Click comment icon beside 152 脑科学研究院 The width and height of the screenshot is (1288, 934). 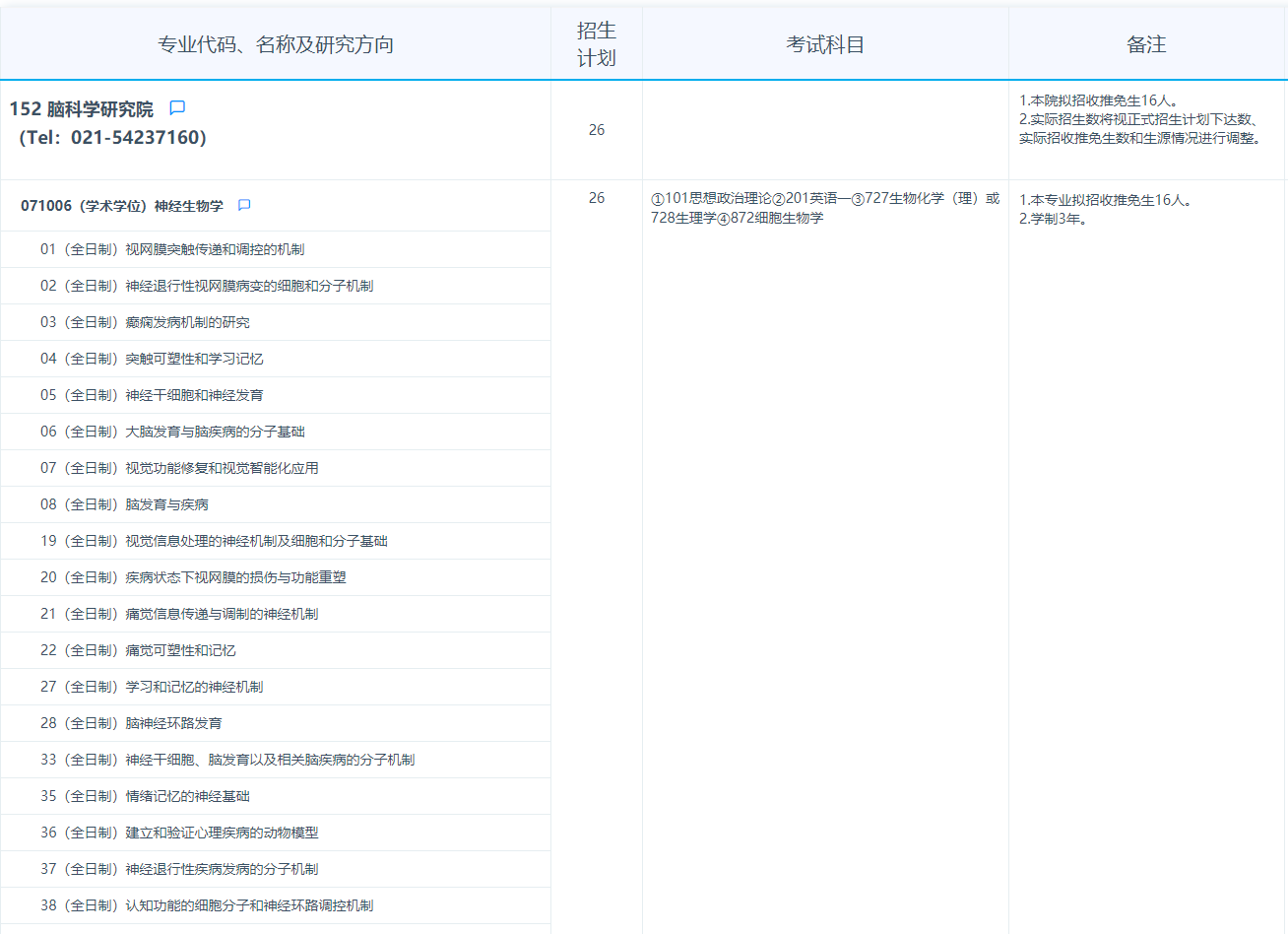point(177,107)
